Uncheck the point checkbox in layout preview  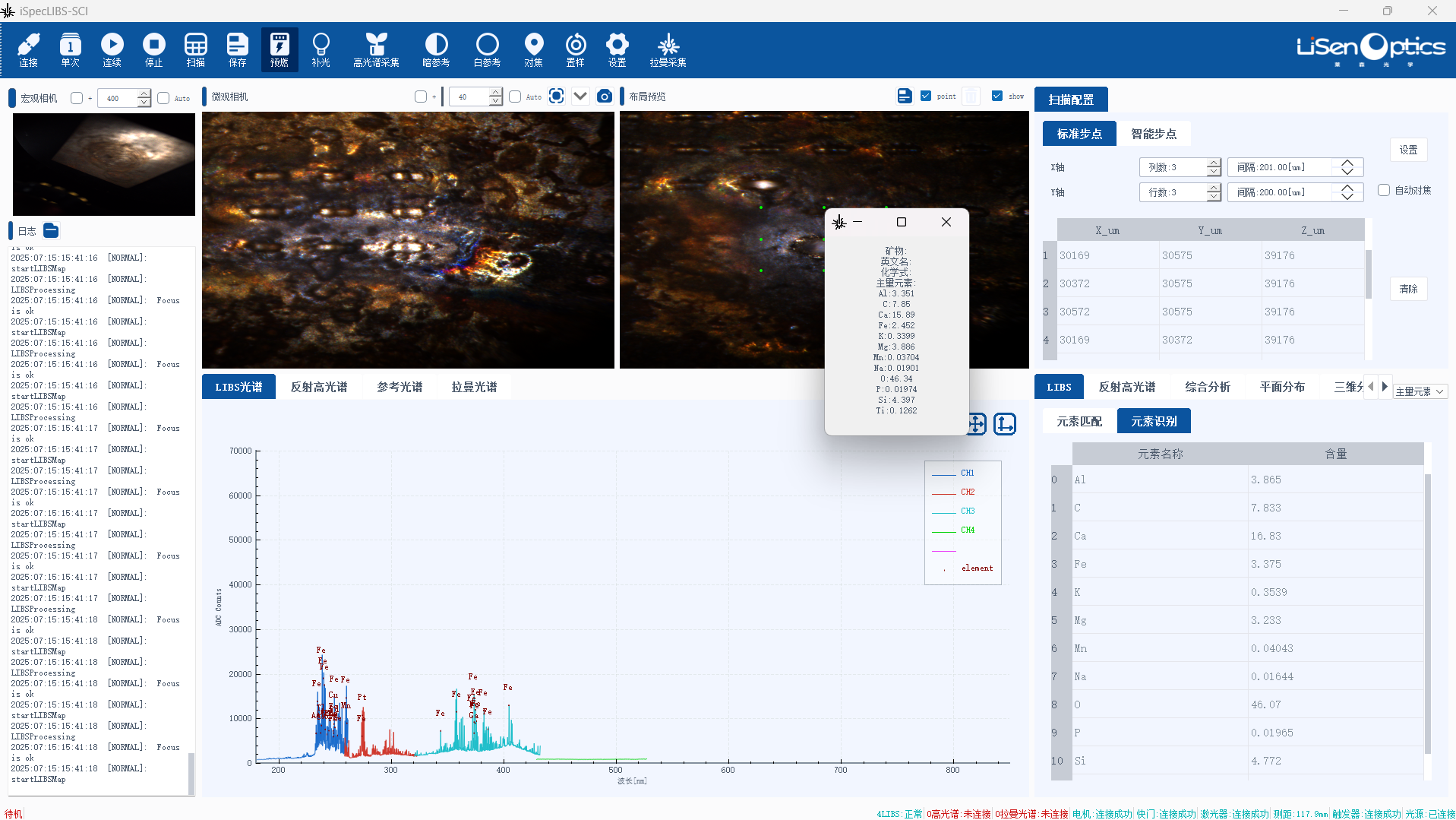click(x=926, y=97)
